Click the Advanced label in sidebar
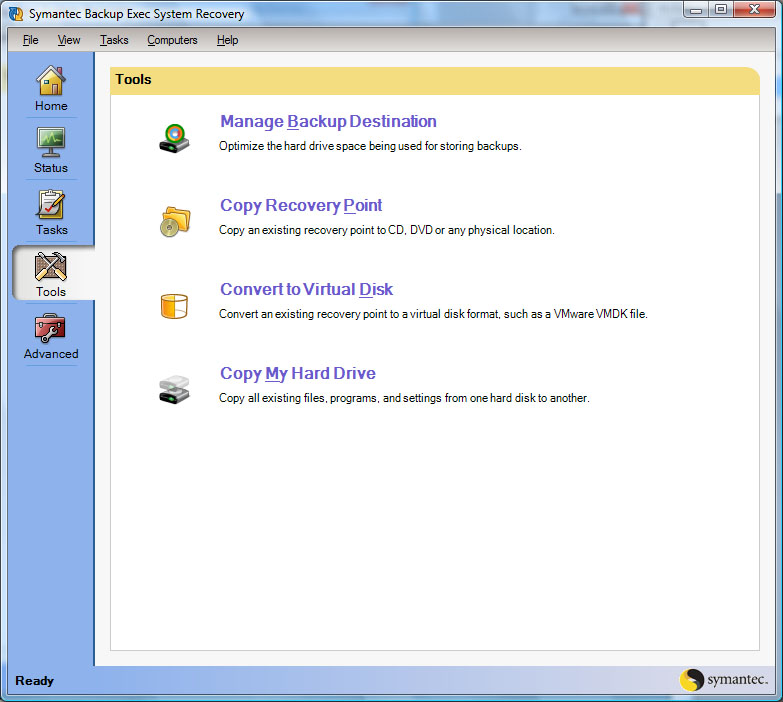The image size is (783, 702). point(51,353)
